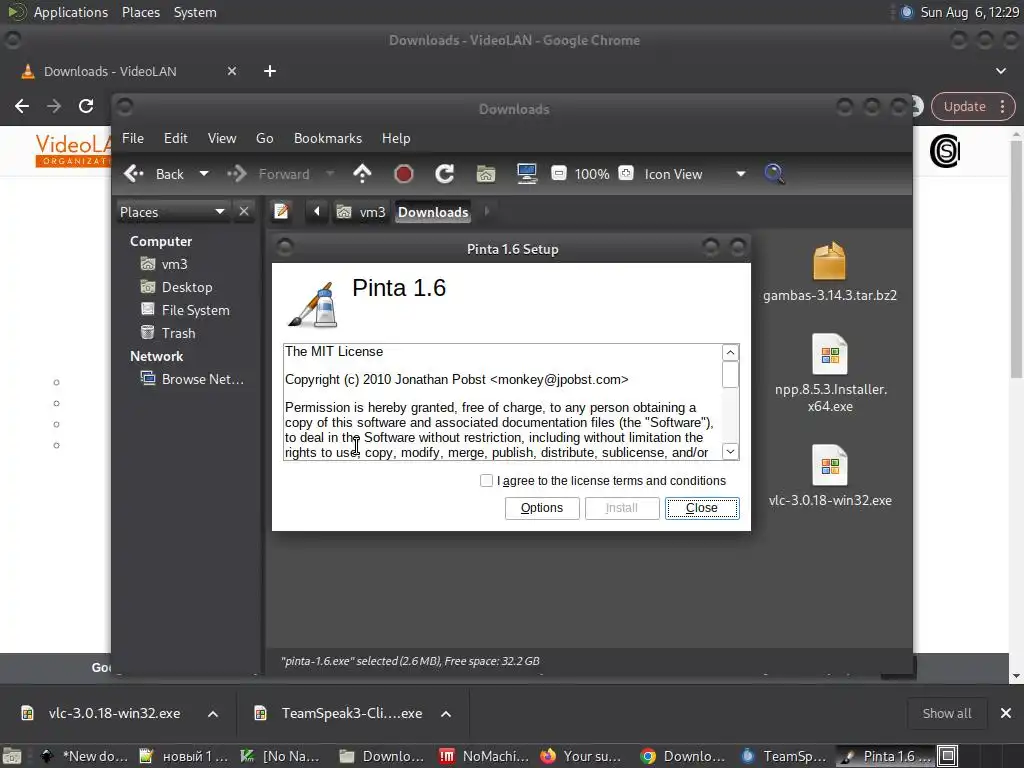Expand the Back history dropdown arrow
The height and width of the screenshot is (768, 1024).
tap(204, 174)
